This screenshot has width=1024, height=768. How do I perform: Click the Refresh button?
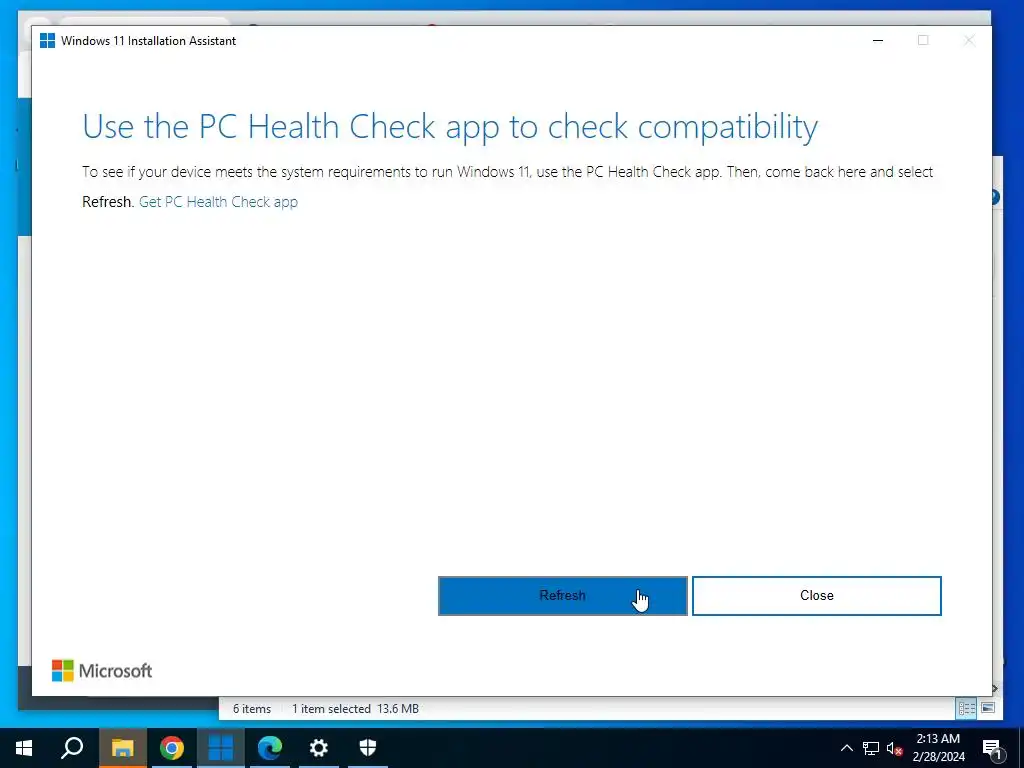(x=562, y=596)
